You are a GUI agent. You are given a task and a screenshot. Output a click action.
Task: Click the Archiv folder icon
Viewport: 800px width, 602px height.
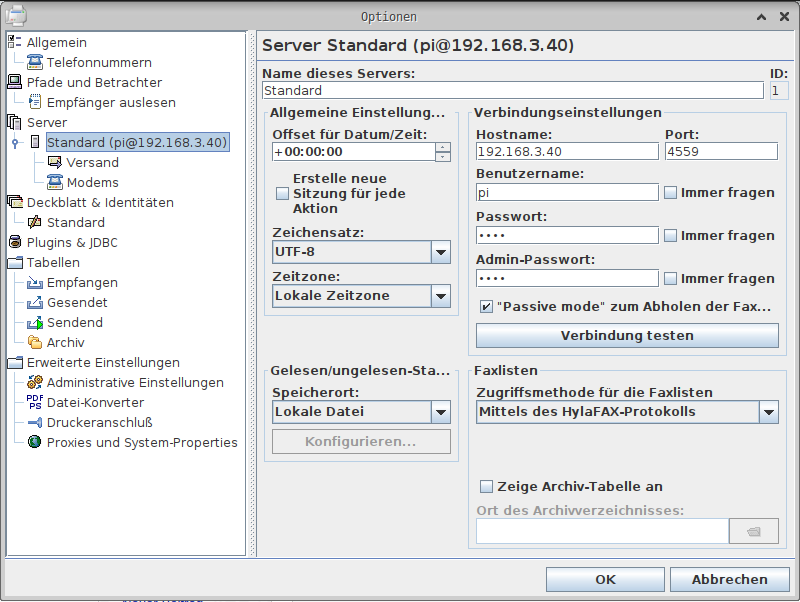point(35,342)
